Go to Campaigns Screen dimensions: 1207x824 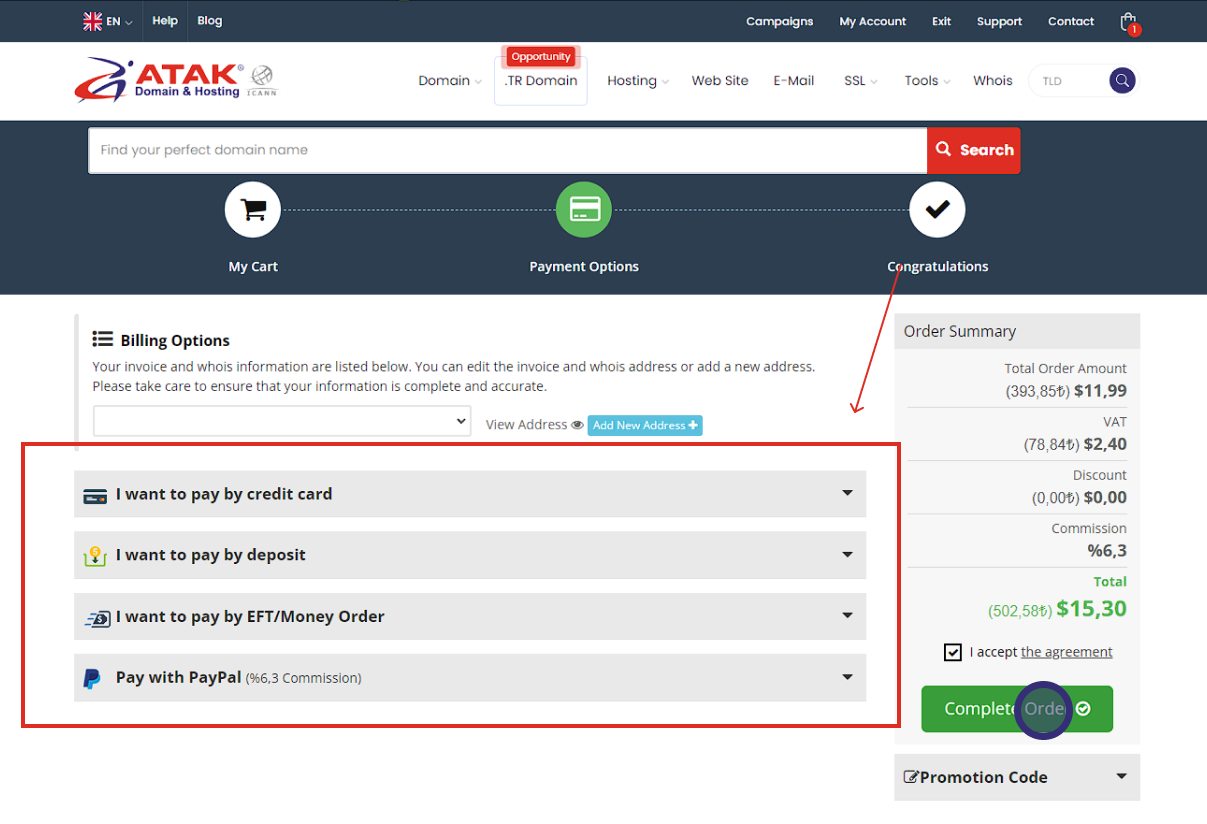780,22
